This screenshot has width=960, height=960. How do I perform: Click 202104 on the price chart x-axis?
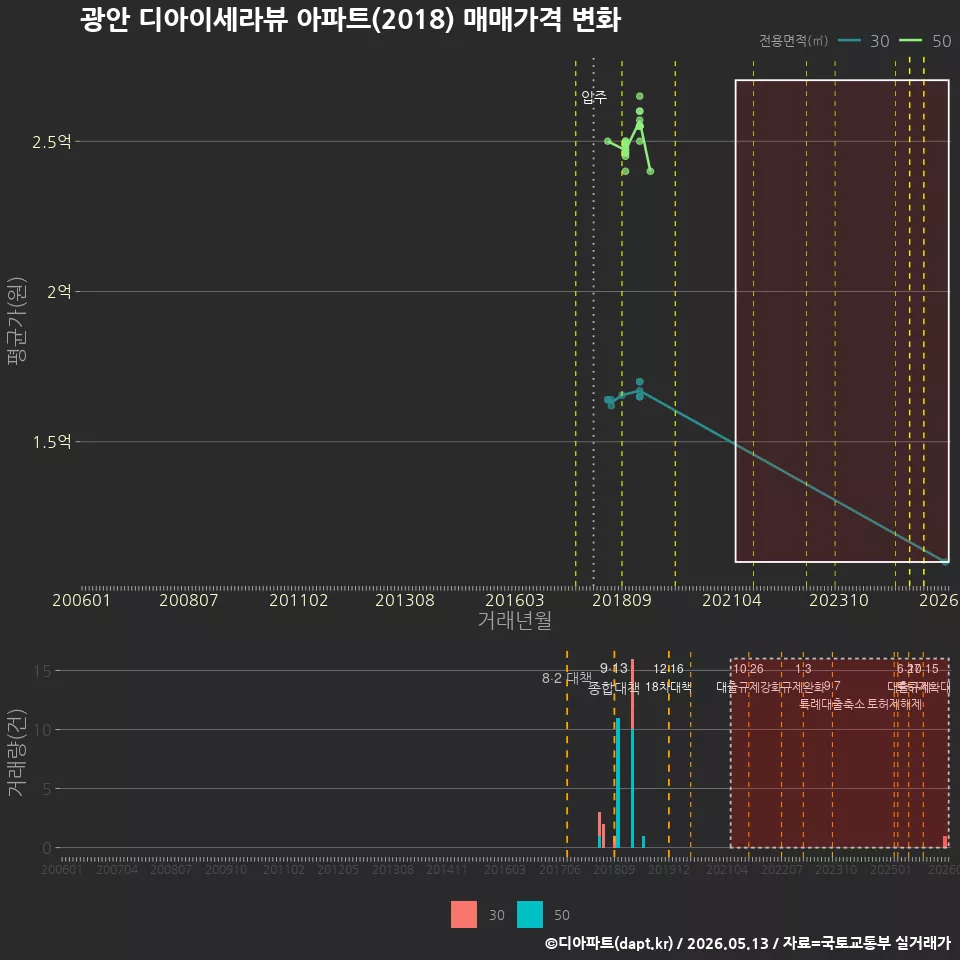coord(732,600)
